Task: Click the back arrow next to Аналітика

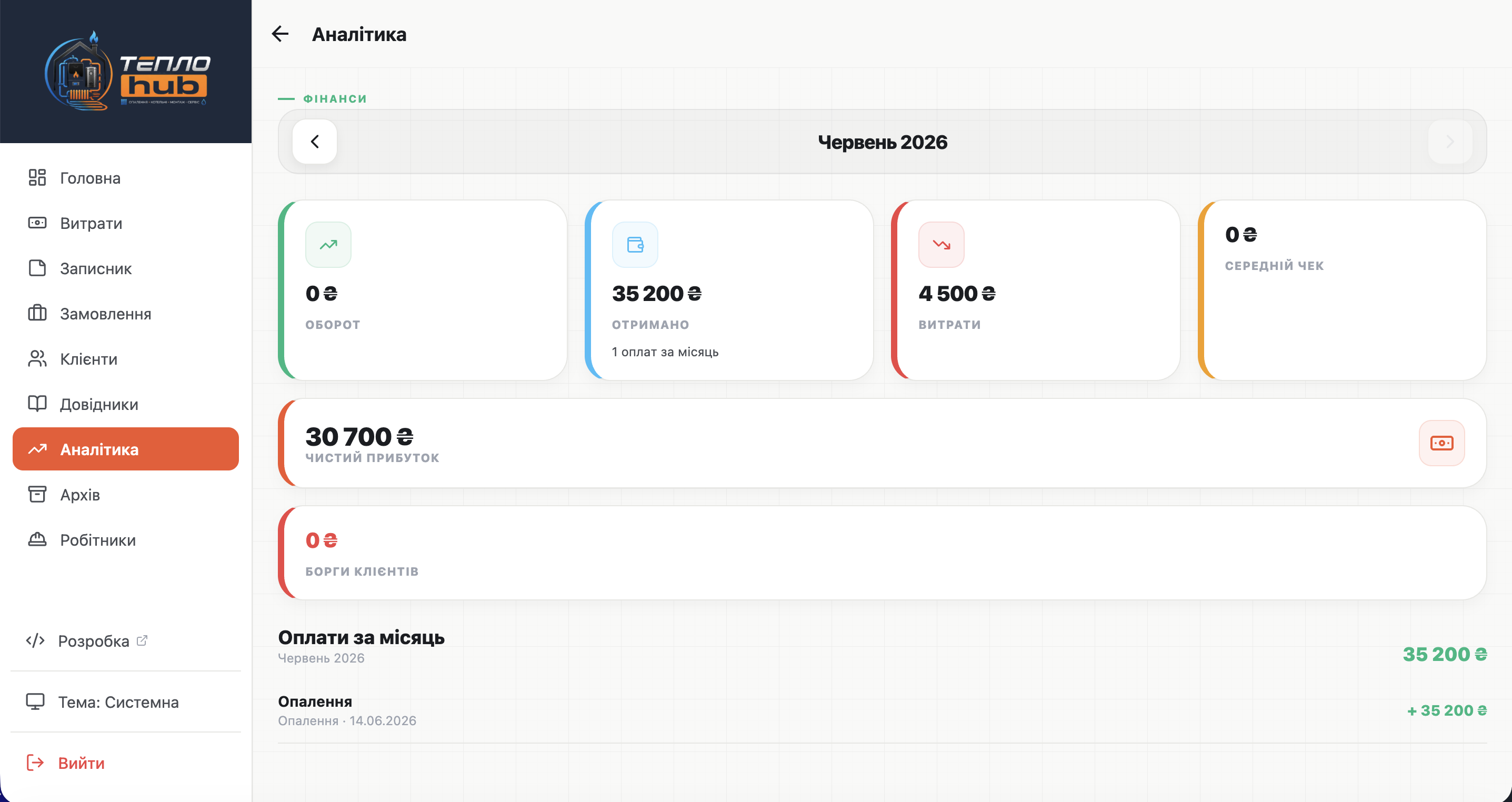Action: [280, 34]
